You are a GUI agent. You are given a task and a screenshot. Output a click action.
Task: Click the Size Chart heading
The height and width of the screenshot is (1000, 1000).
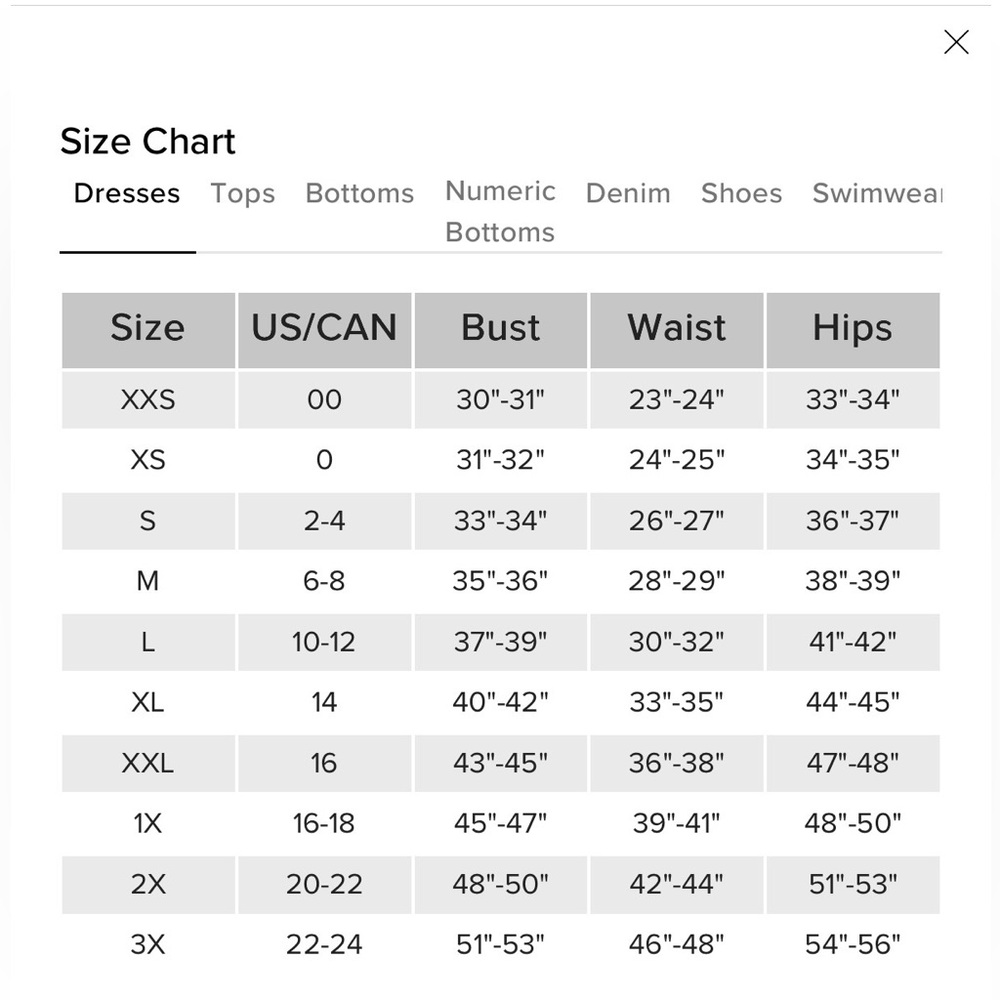tap(148, 141)
